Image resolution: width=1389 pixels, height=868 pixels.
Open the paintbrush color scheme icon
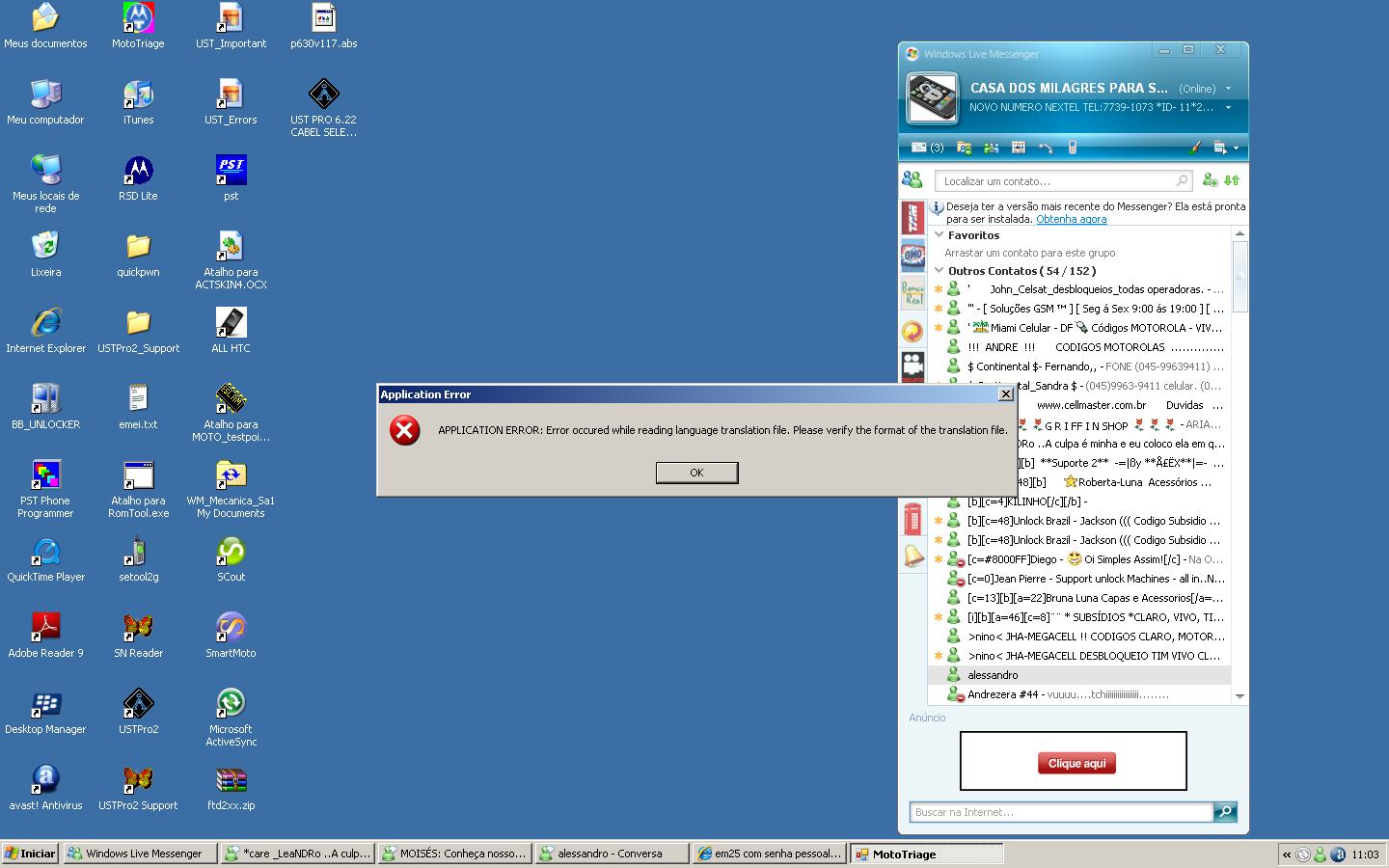click(1194, 148)
